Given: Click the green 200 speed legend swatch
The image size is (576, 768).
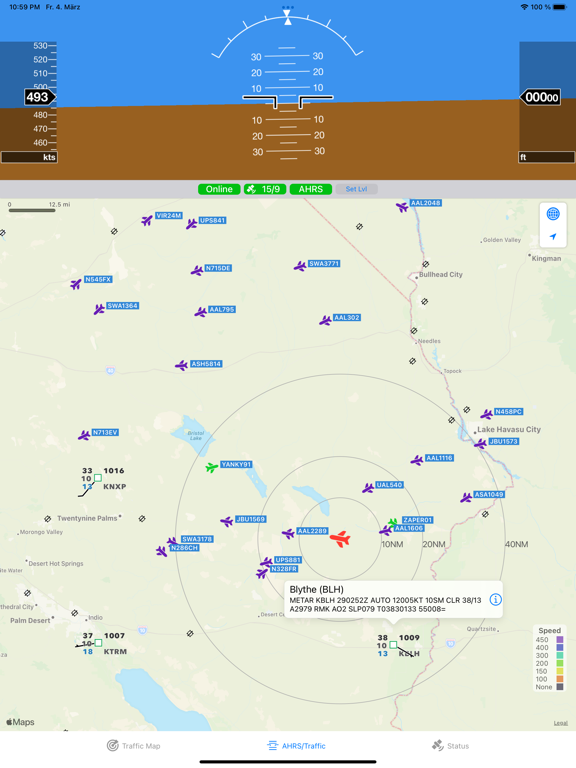Looking at the screenshot, I should click(x=560, y=663).
